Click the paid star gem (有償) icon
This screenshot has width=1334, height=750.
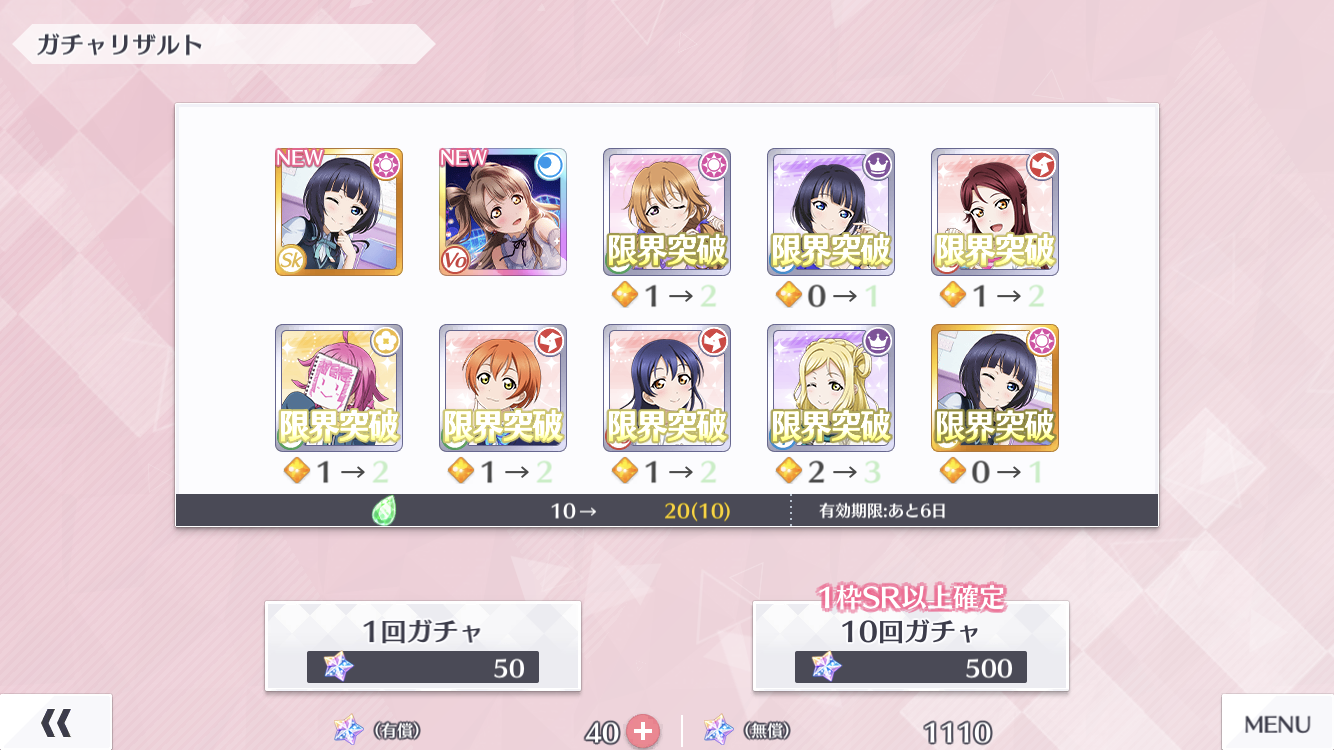click(x=349, y=731)
